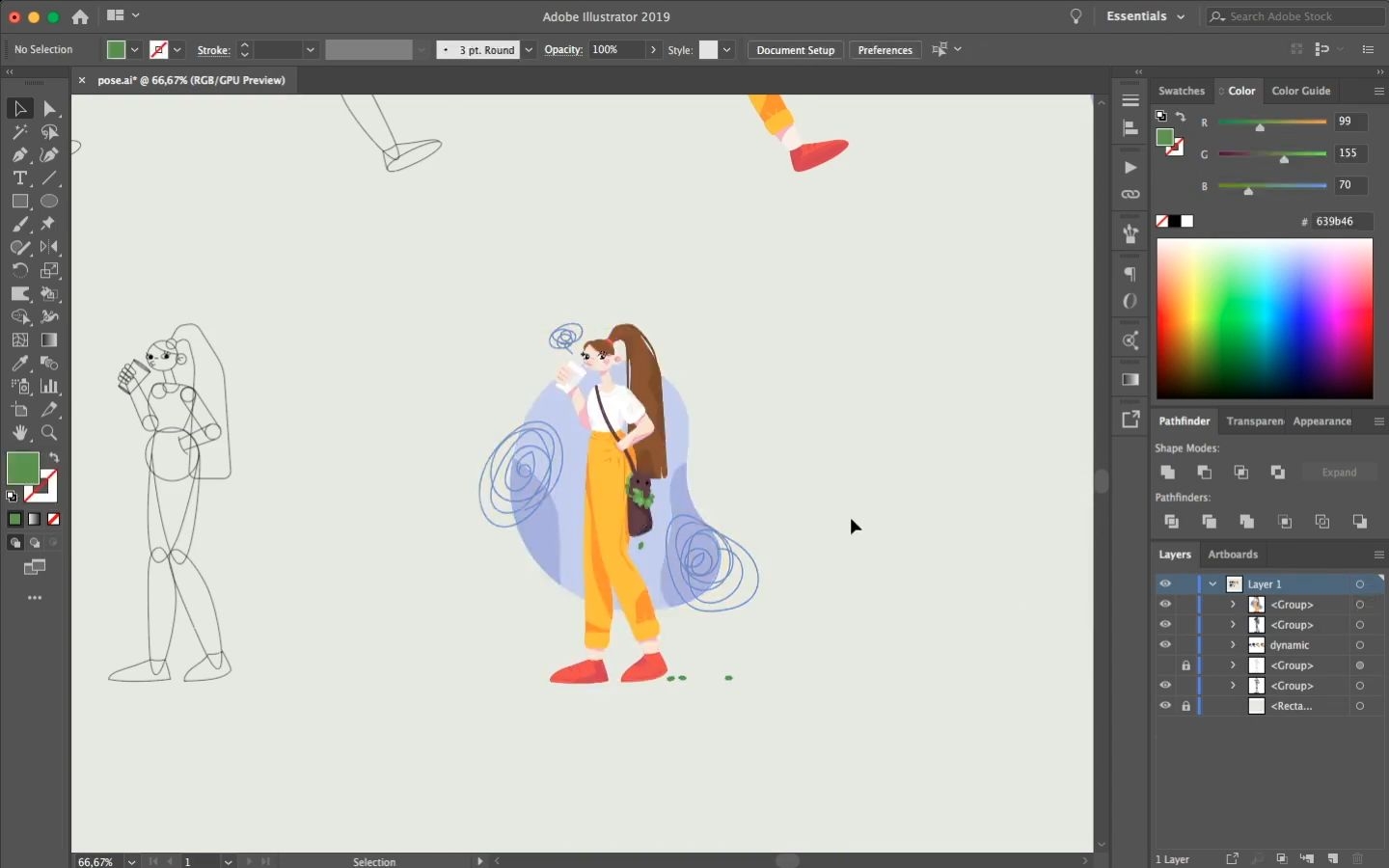Open the Asset Export dock panel icon

pos(1130,420)
